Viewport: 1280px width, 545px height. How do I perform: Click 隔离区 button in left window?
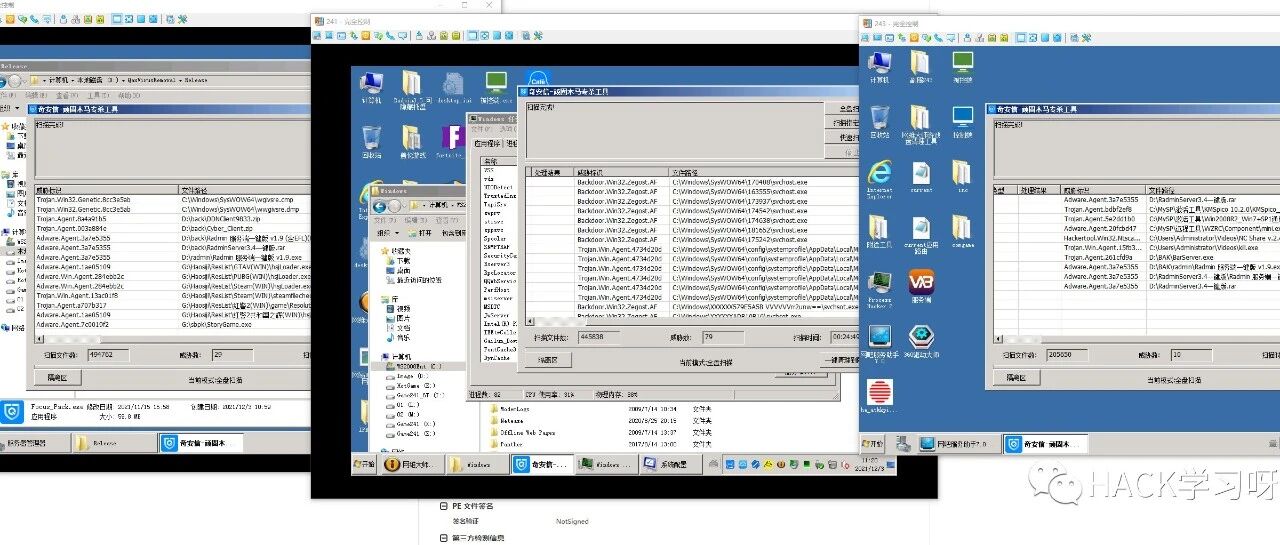(x=57, y=378)
